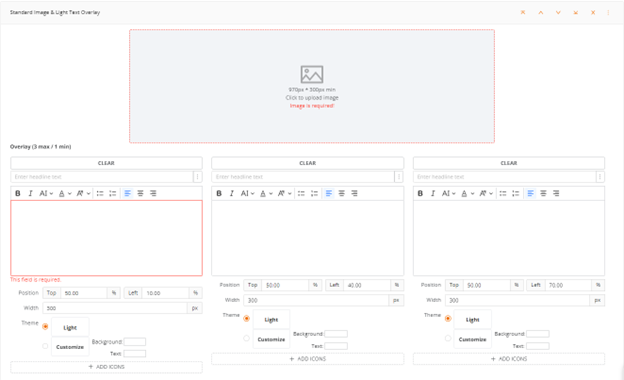Open headline options menu in first overlay
Image resolution: width=624 pixels, height=380 pixels.
(197, 177)
